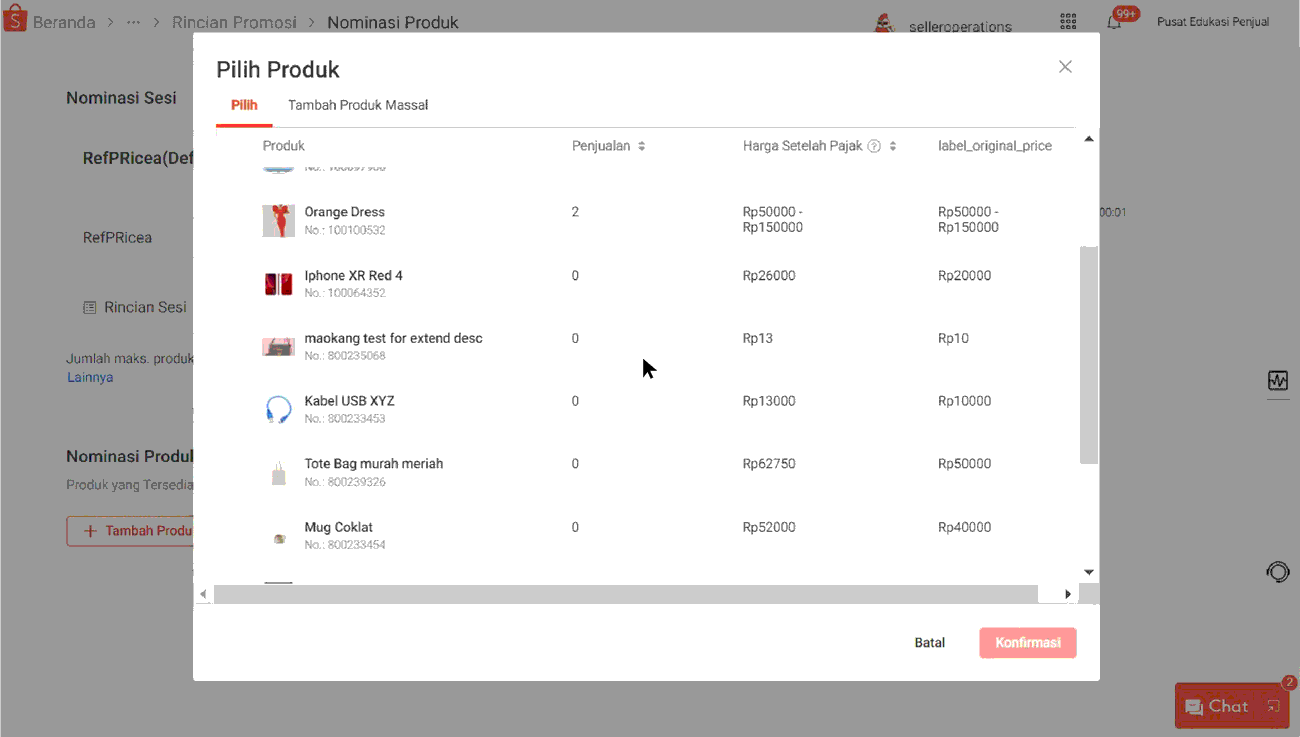Switch to Tambah Produk Massal tab
The height and width of the screenshot is (737, 1300).
[x=358, y=105]
